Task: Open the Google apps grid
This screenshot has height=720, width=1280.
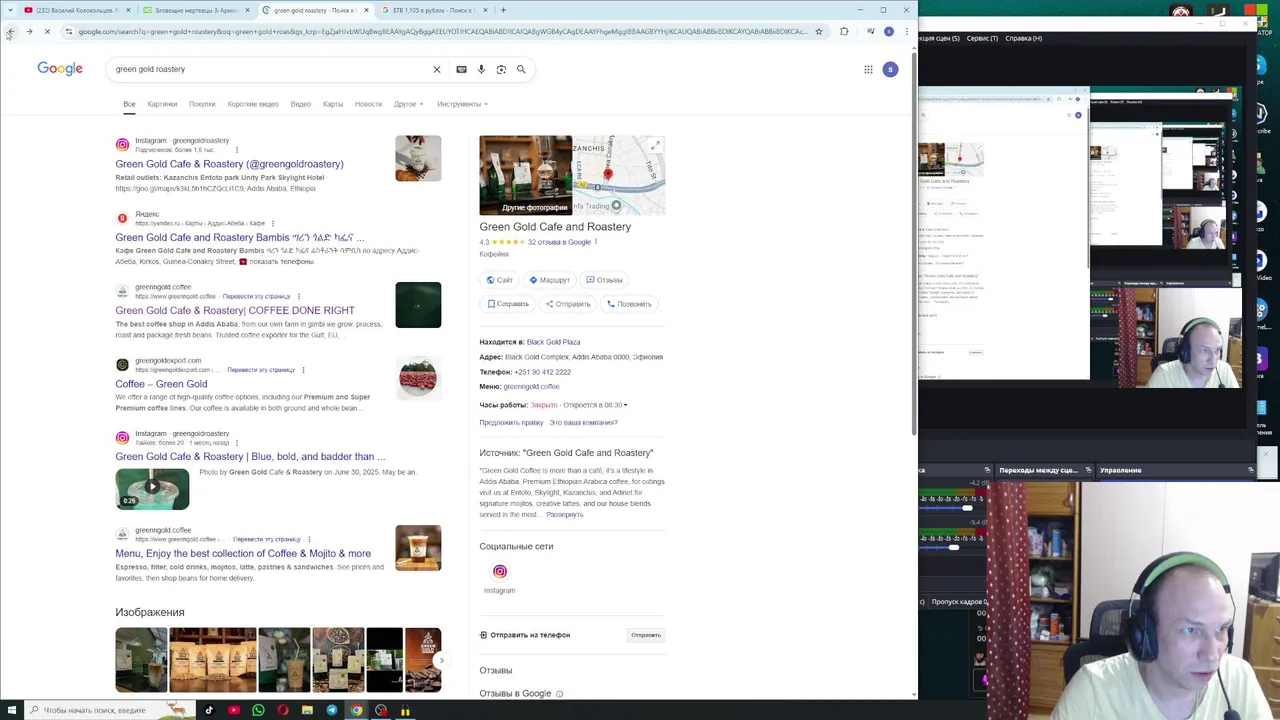Action: coord(868,69)
